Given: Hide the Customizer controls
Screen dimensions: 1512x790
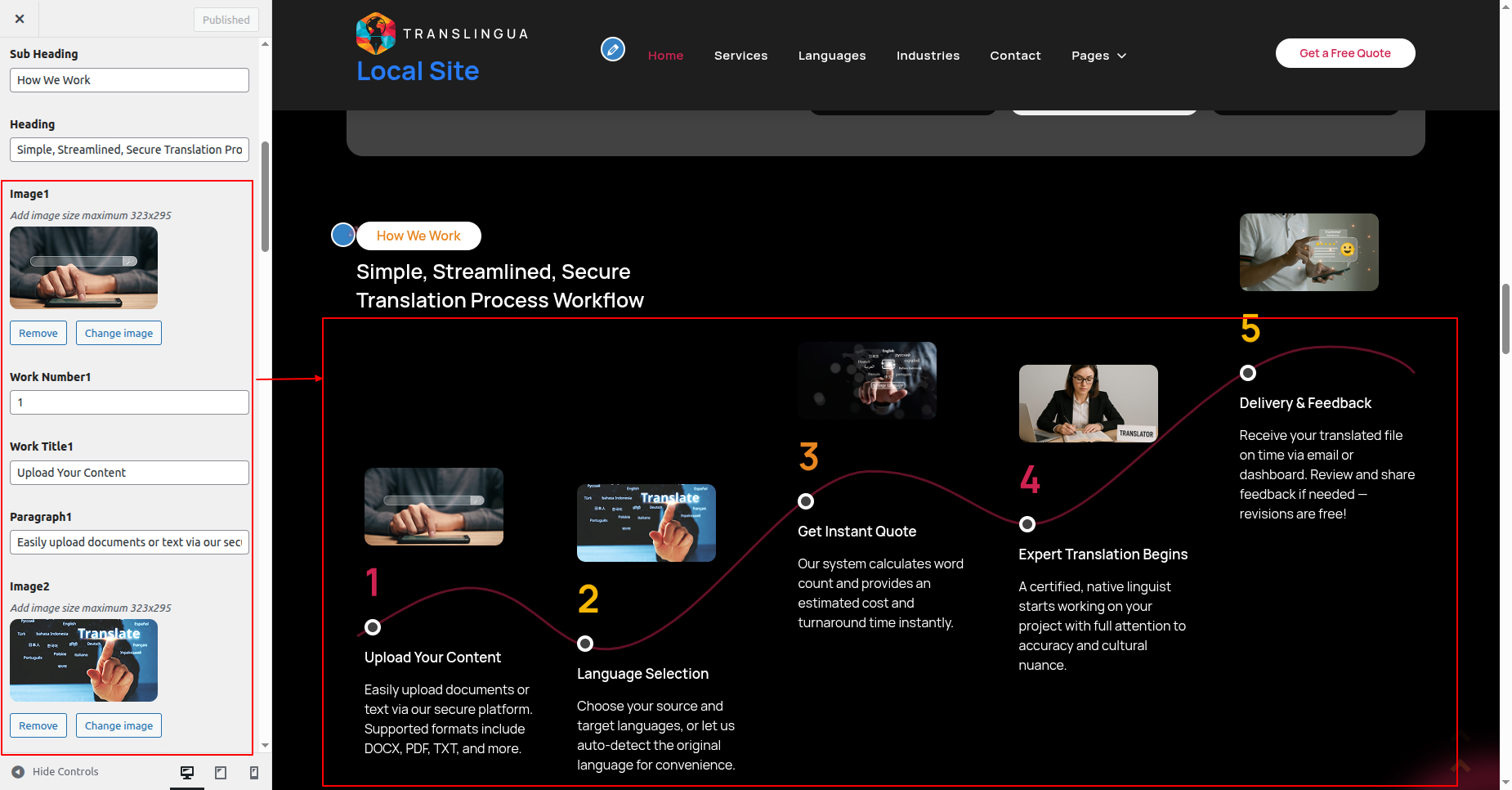Looking at the screenshot, I should 55,772.
